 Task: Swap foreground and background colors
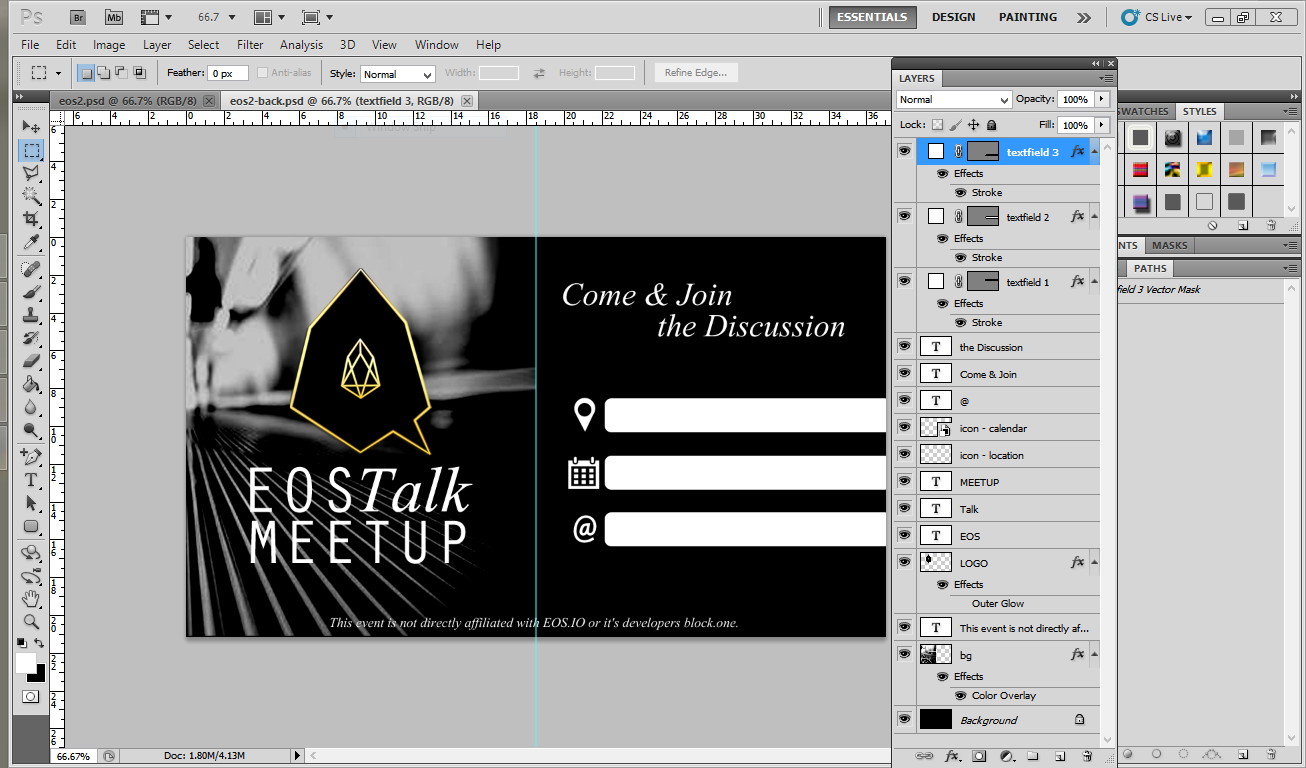tap(39, 643)
